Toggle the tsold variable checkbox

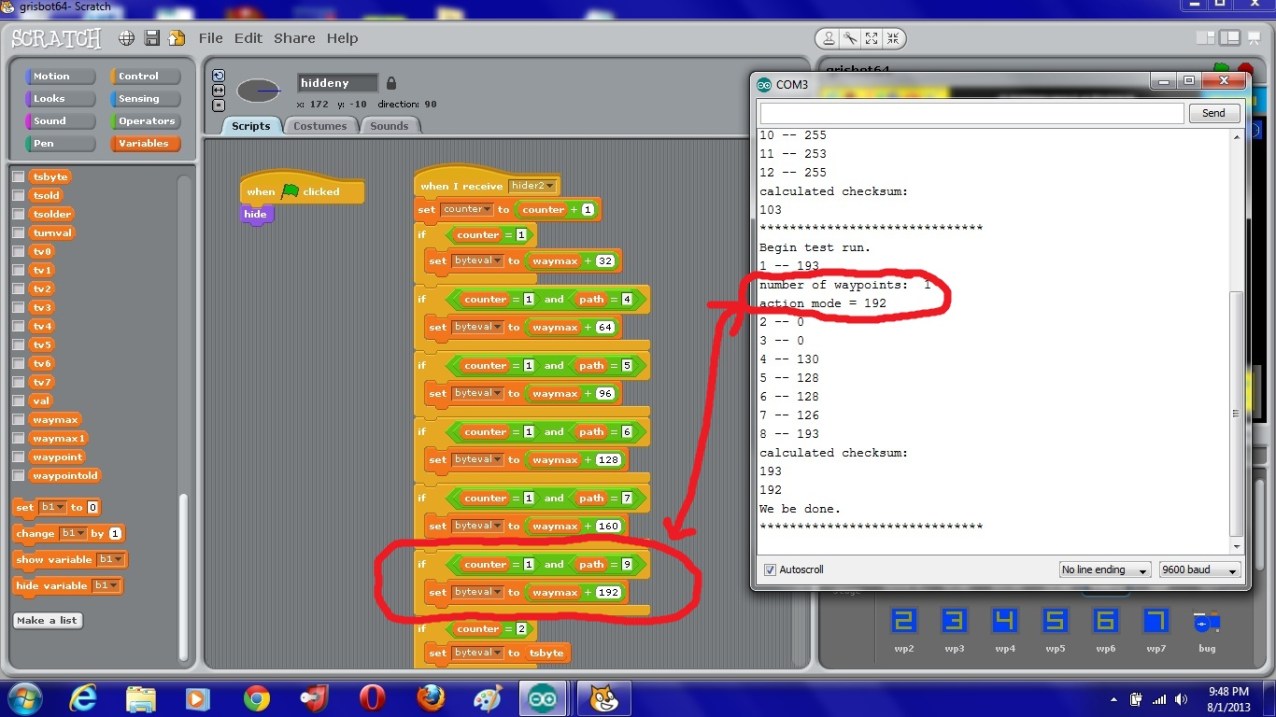point(18,195)
